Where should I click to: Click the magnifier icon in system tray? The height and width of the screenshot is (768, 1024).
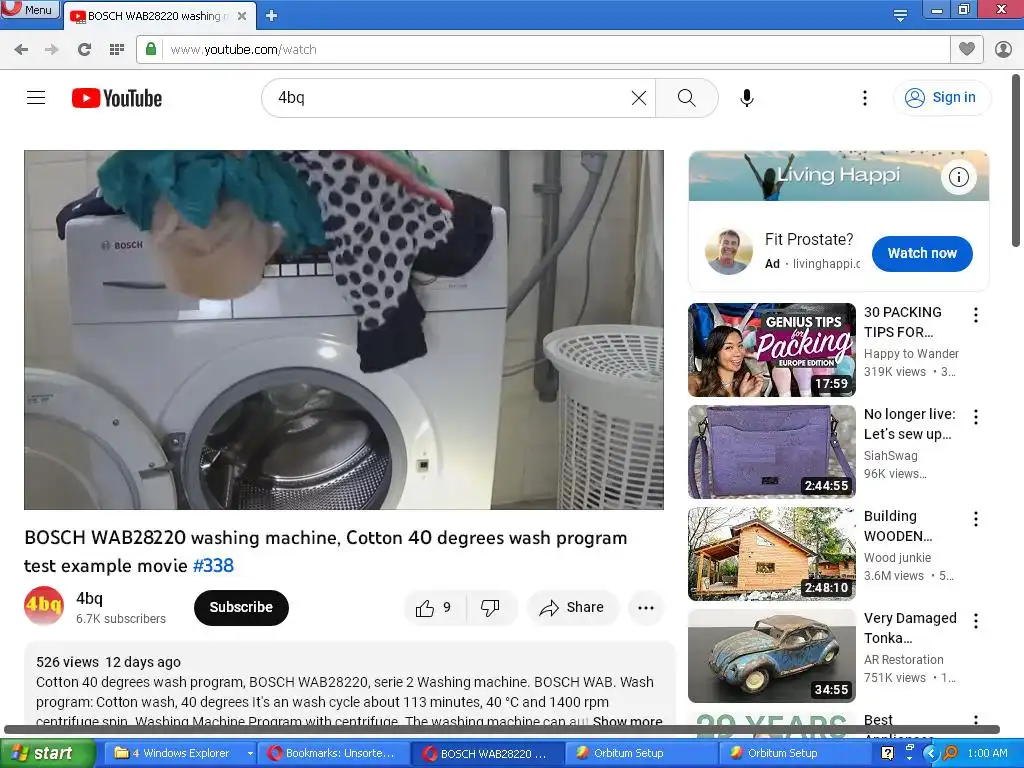[950, 753]
